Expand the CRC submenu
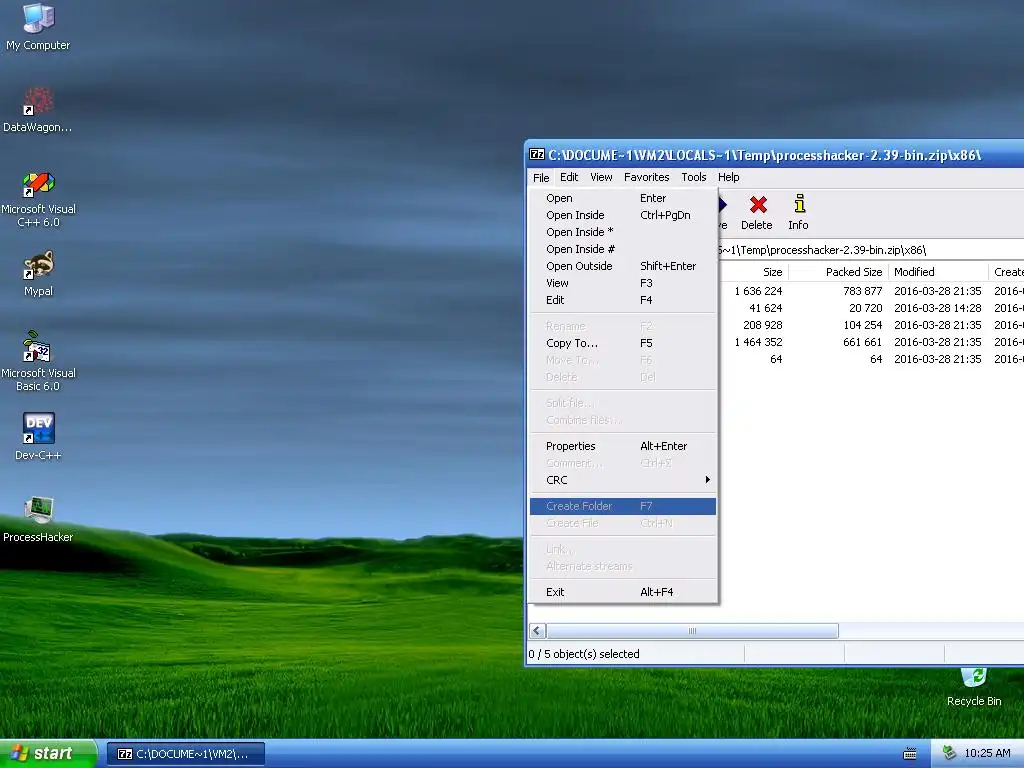1024x768 pixels. click(623, 480)
